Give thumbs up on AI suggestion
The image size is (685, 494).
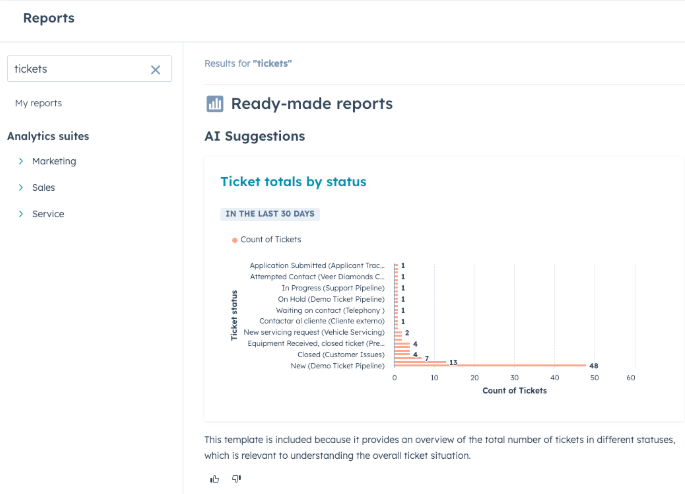(x=214, y=479)
